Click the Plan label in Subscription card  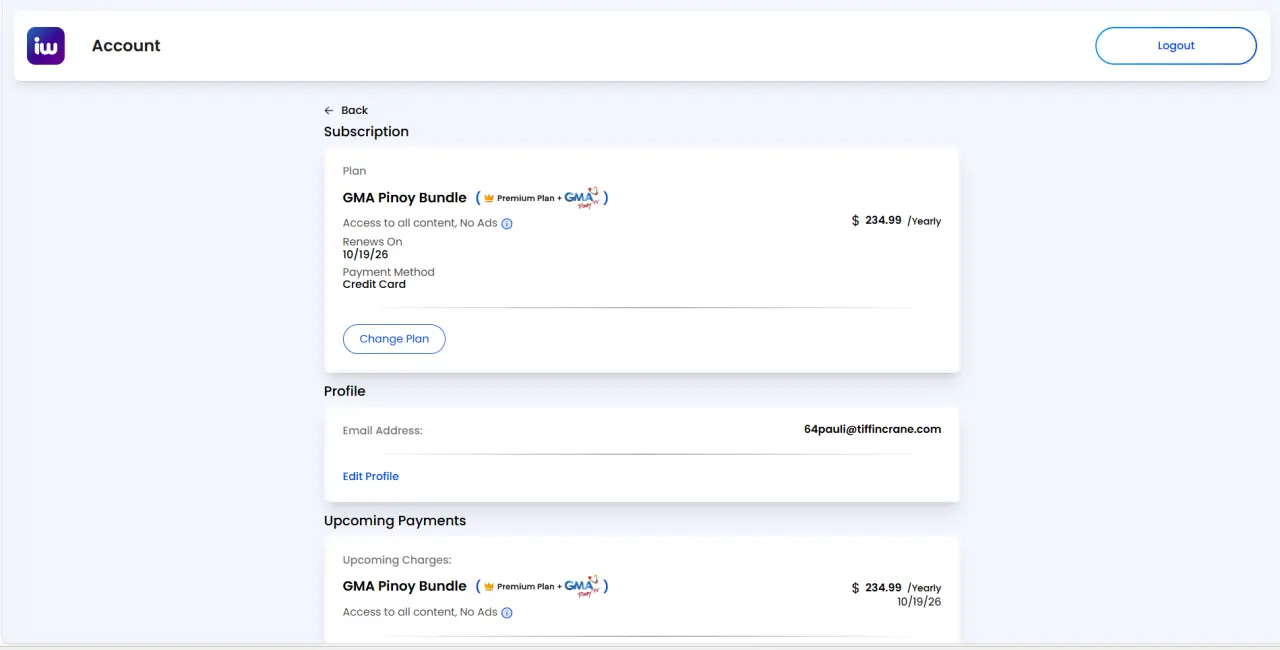pyautogui.click(x=354, y=171)
